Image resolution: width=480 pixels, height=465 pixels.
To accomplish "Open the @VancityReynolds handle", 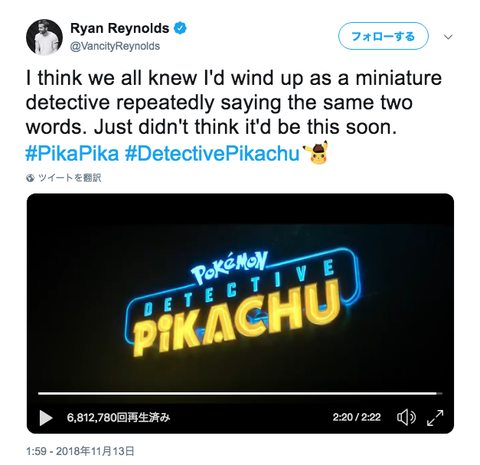I will tap(115, 46).
